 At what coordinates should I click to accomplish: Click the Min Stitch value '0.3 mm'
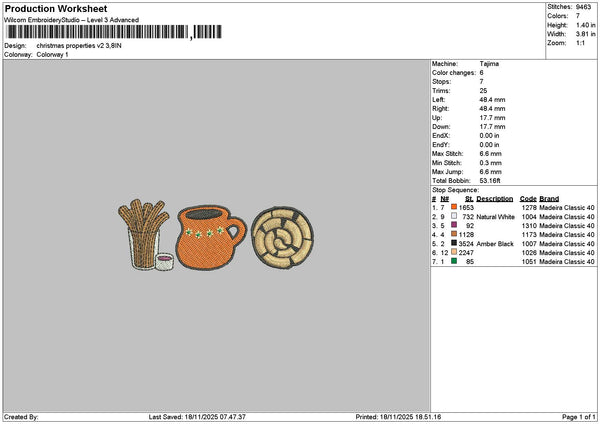490,163
